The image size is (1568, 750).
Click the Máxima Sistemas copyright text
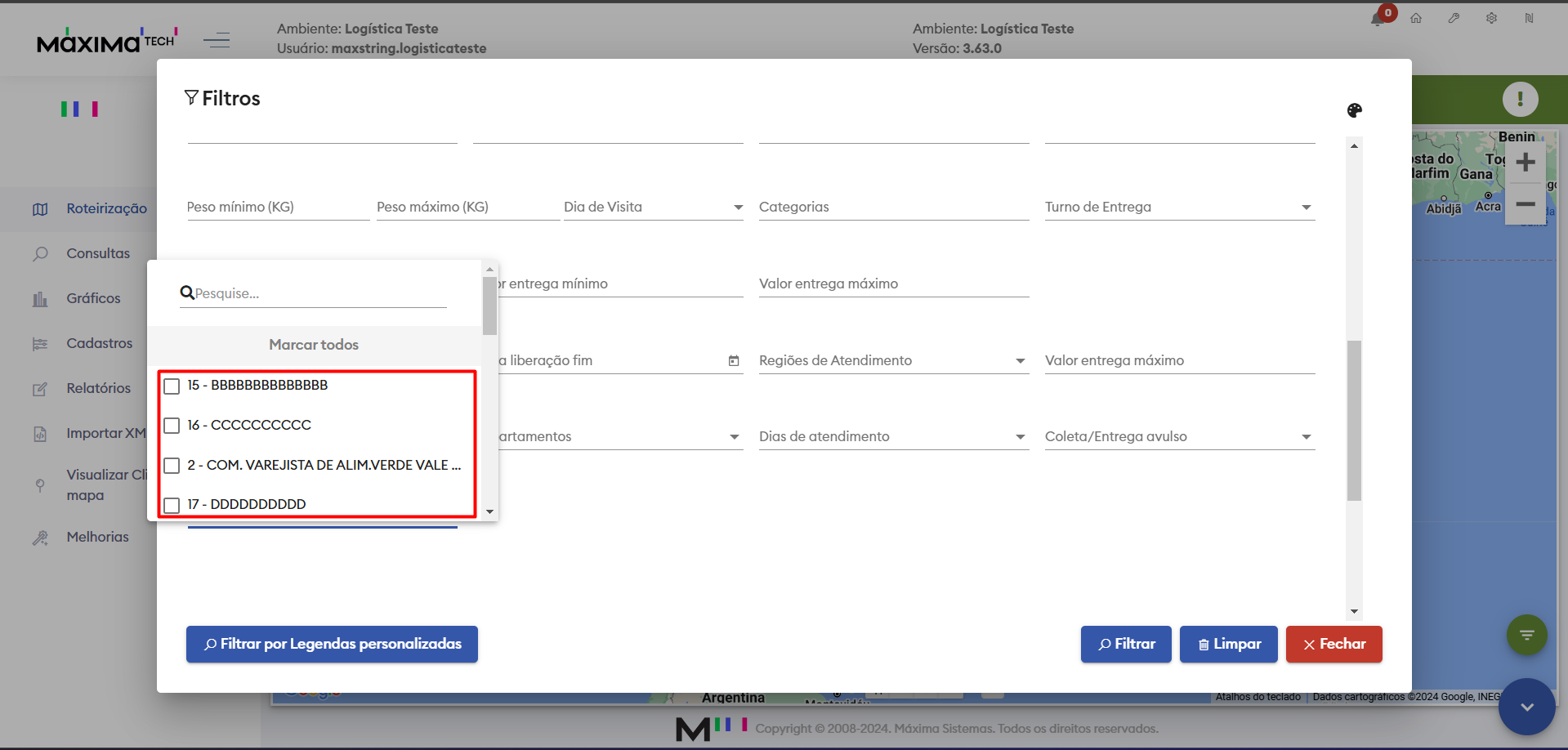pos(957,729)
